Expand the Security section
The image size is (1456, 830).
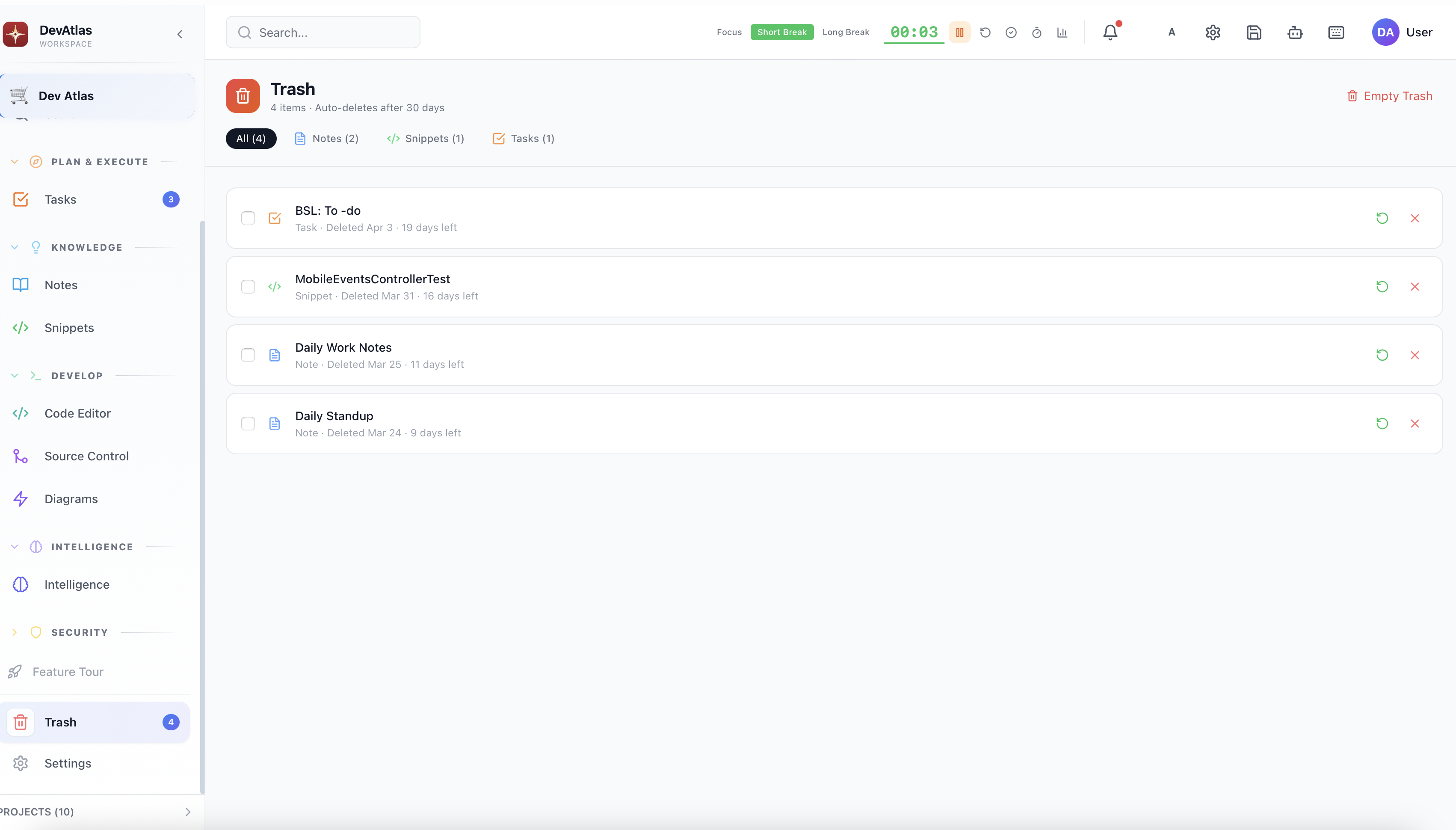(x=15, y=632)
